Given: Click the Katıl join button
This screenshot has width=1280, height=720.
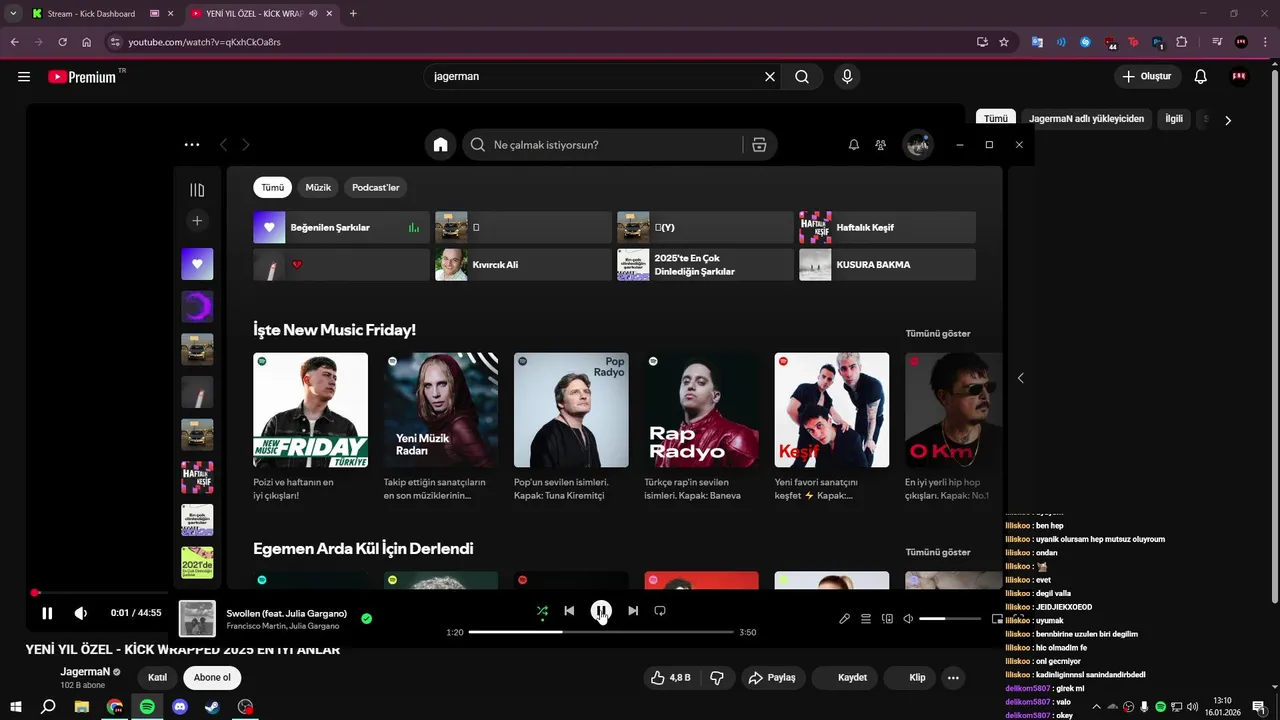Looking at the screenshot, I should (157, 677).
